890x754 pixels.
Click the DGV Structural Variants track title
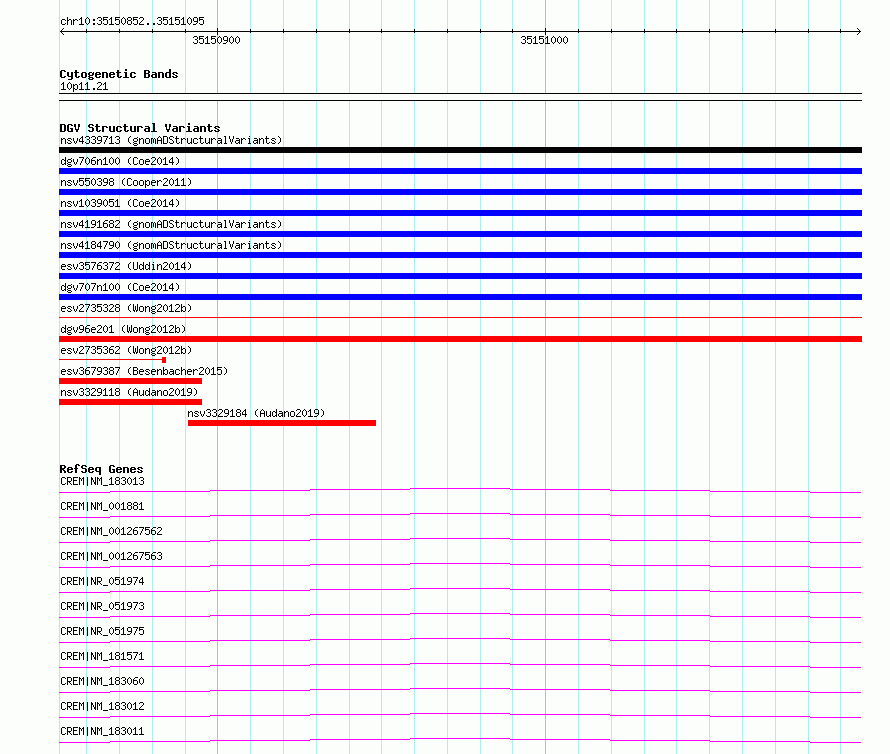140,128
